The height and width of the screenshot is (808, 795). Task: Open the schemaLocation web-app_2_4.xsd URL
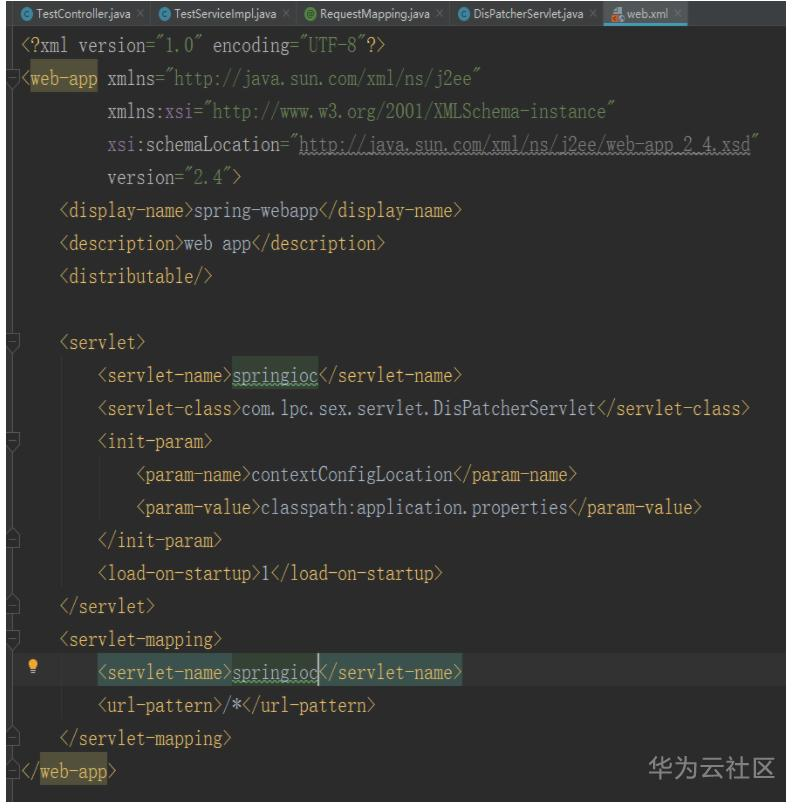524,145
